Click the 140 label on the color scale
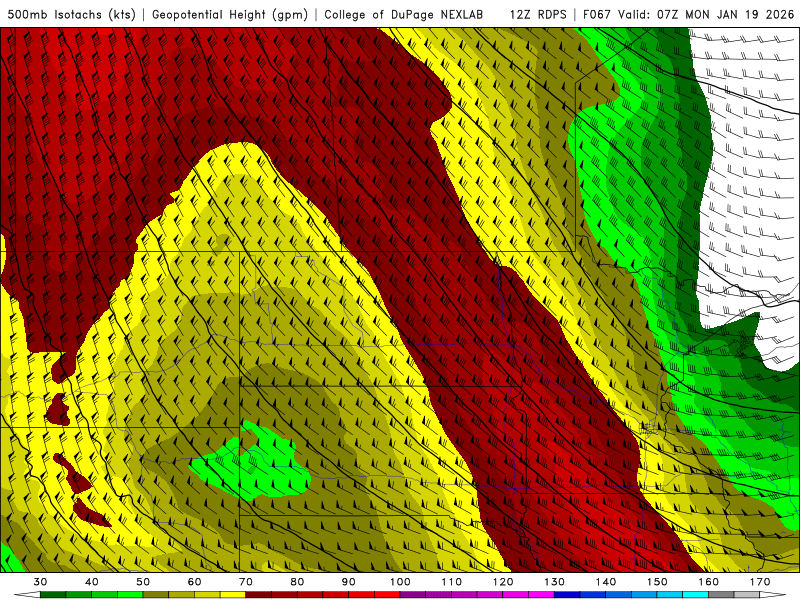Image resolution: width=800 pixels, height=600 pixels. pyautogui.click(x=606, y=582)
